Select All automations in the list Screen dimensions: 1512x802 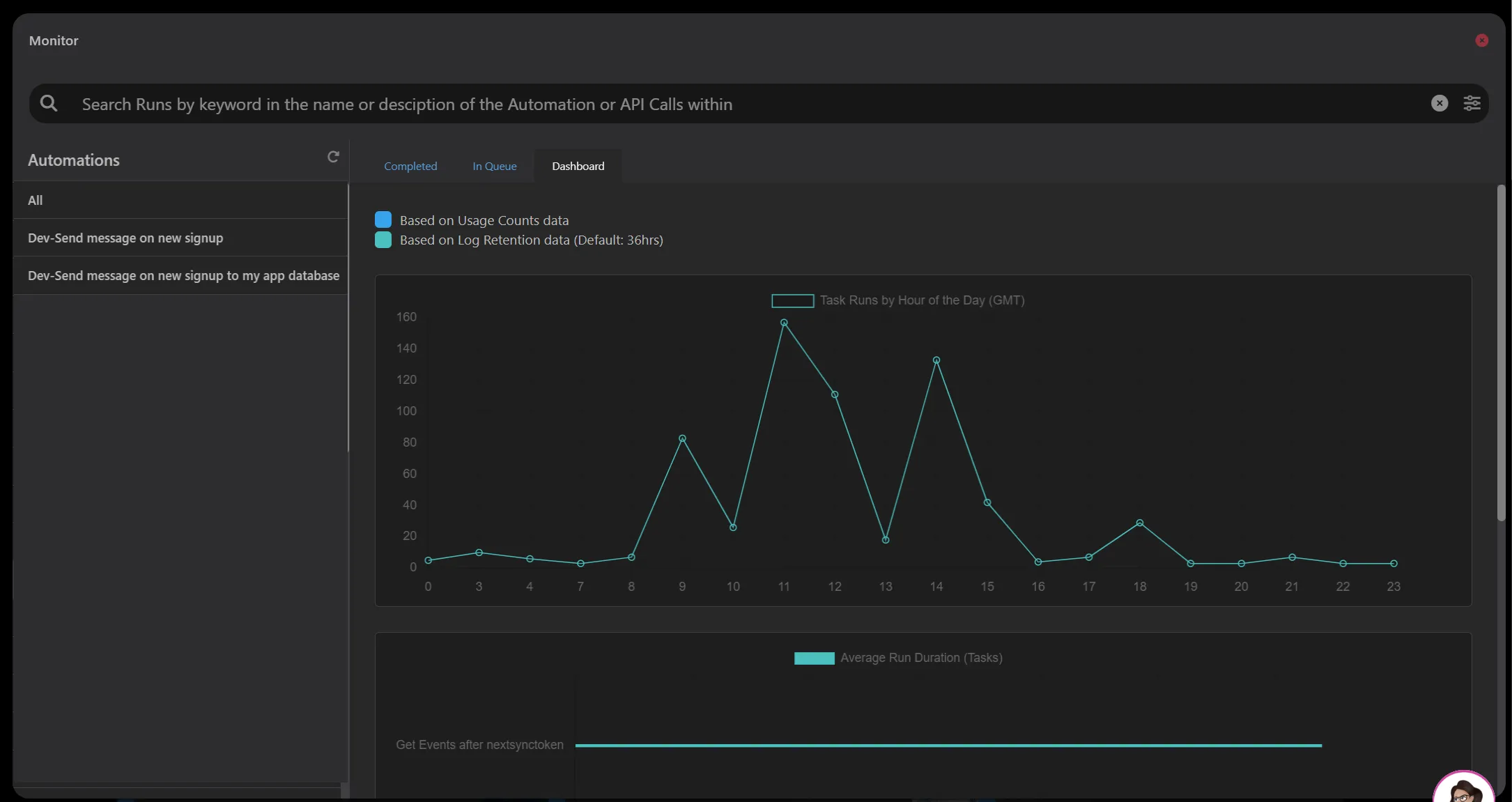[180, 200]
